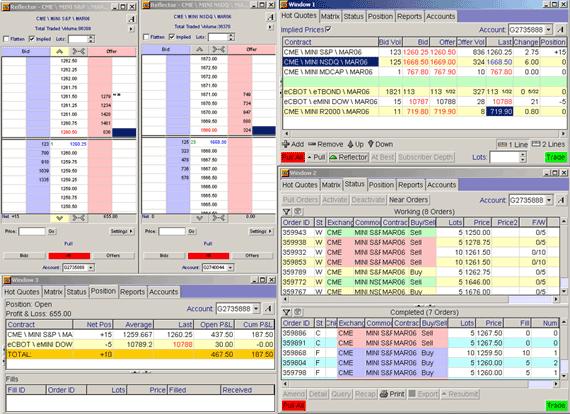Screen dimensions: 570x414
Task: Open Account dropdown in Window 3
Action: (256, 309)
